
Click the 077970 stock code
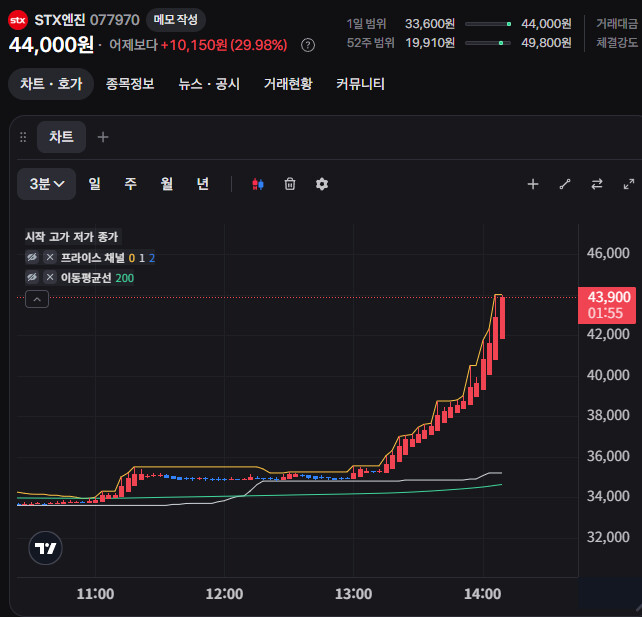(115, 20)
